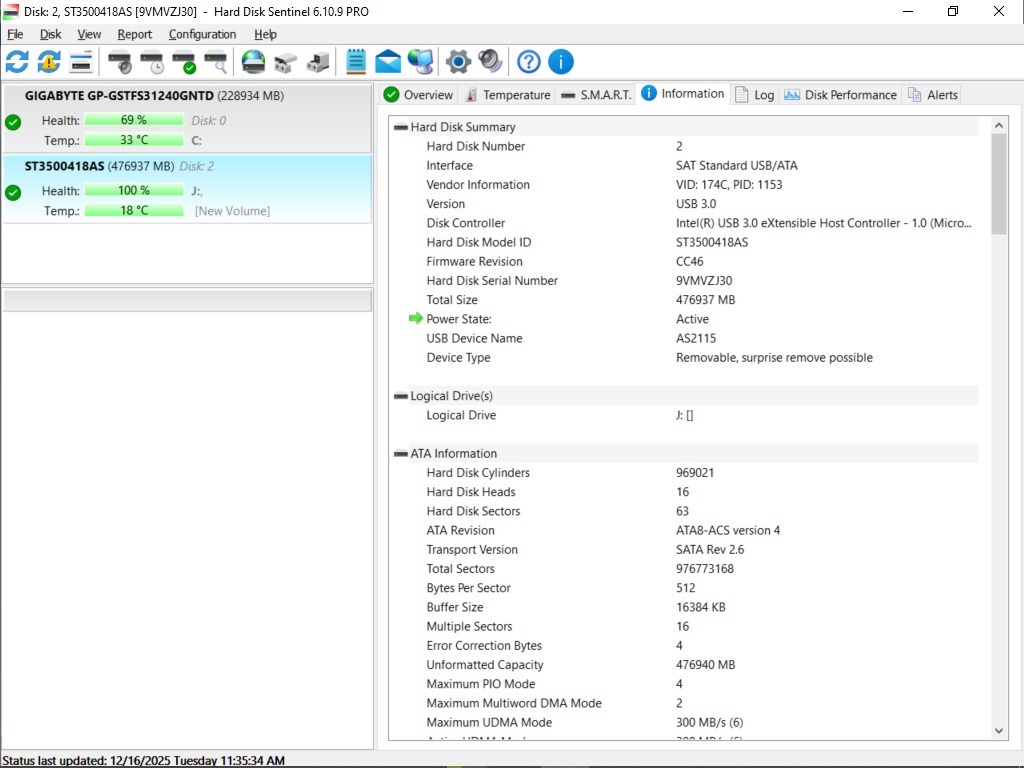This screenshot has width=1024, height=768.
Task: Click the 69 % health bar
Action: (x=134, y=120)
